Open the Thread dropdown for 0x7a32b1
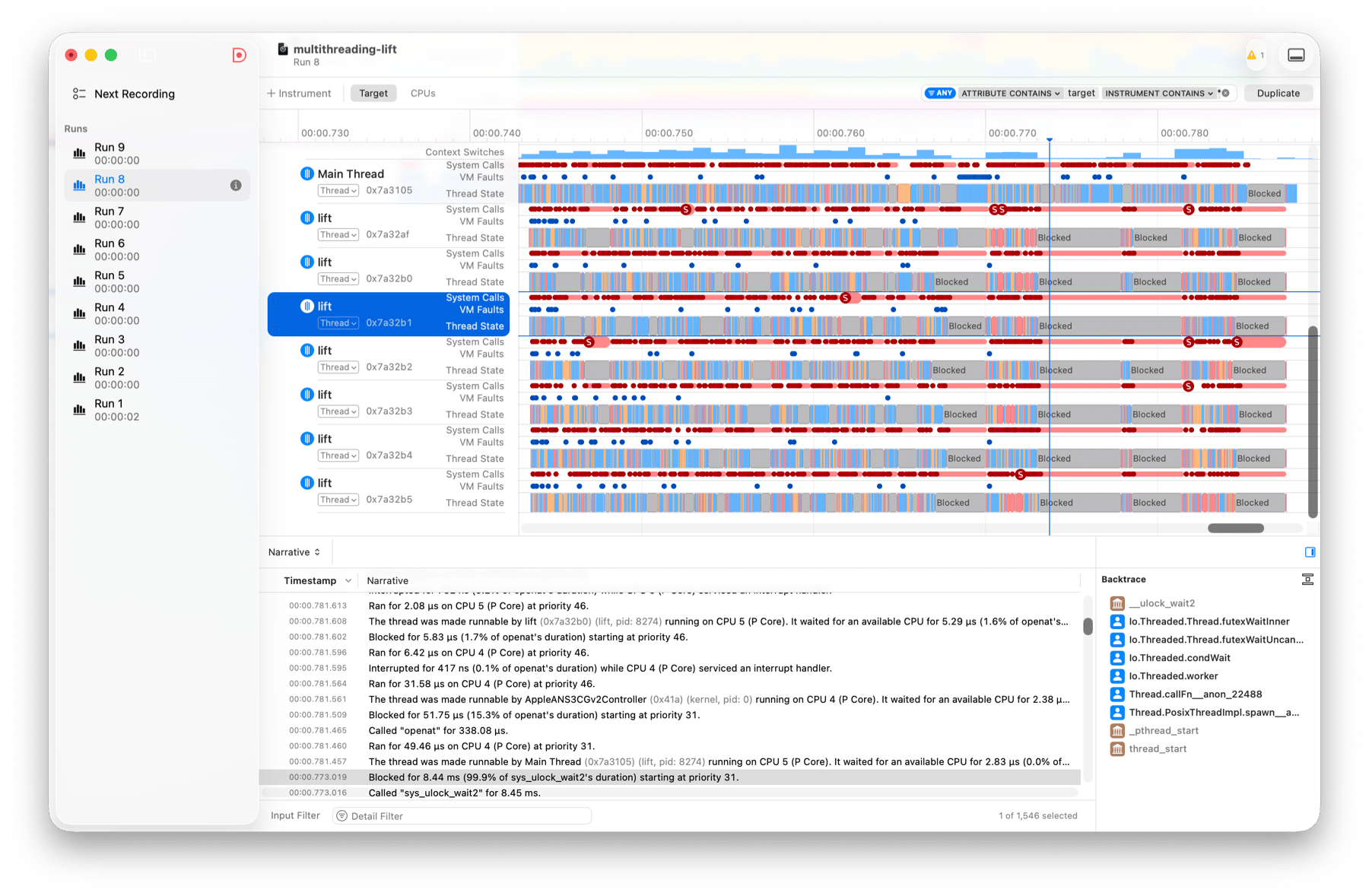Viewport: 1369px width, 896px height. (x=338, y=322)
